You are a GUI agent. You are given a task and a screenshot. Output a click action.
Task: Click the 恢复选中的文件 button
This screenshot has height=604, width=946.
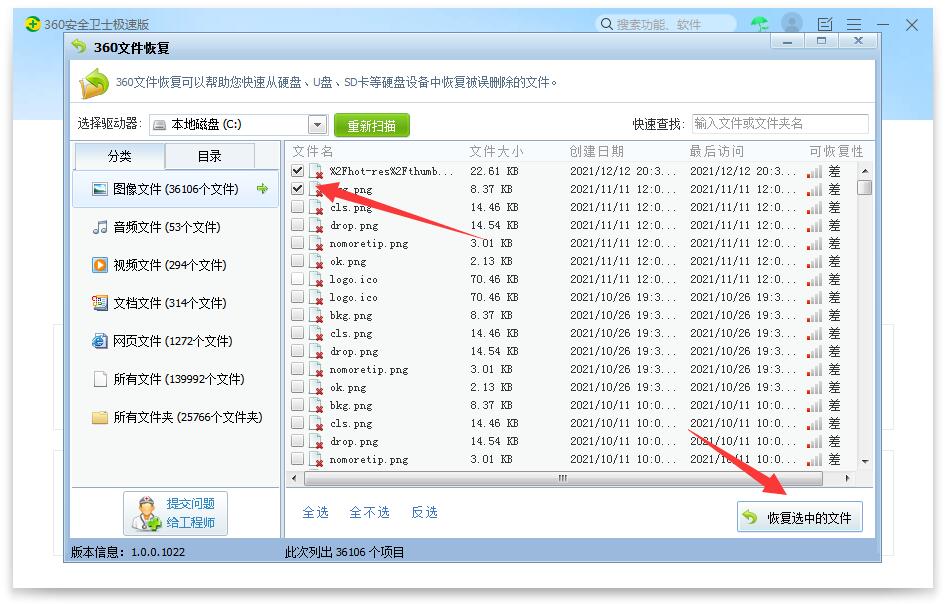click(x=799, y=517)
